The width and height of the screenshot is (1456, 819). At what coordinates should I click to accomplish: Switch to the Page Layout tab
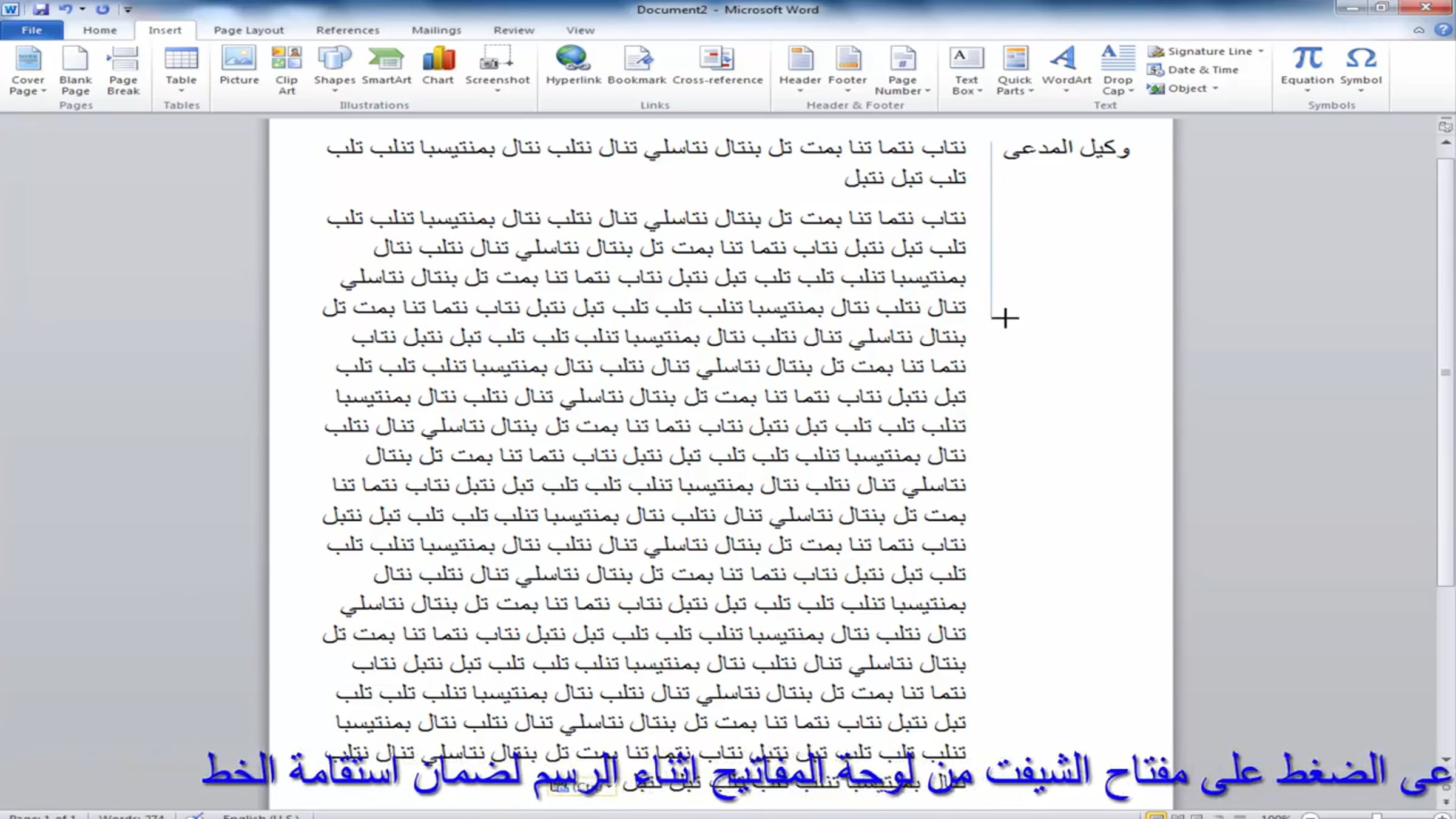click(x=249, y=30)
